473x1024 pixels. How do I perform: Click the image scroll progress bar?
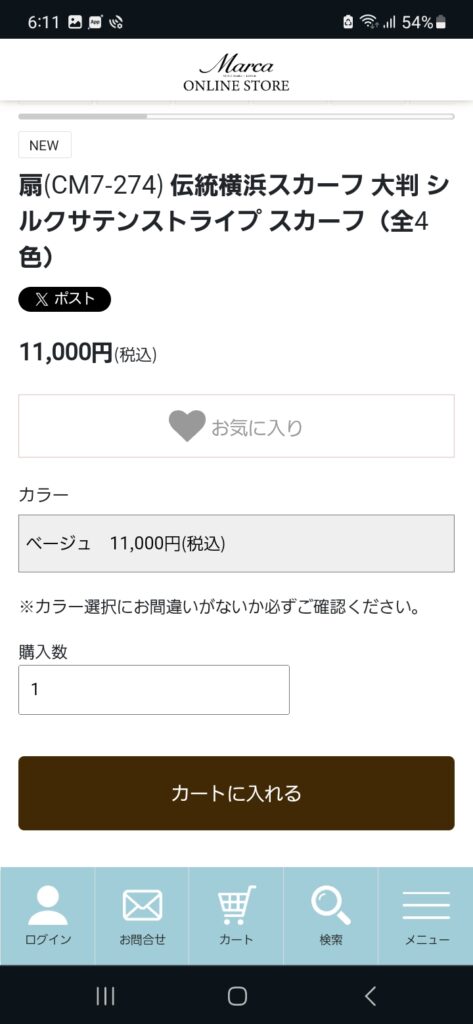coord(236,116)
